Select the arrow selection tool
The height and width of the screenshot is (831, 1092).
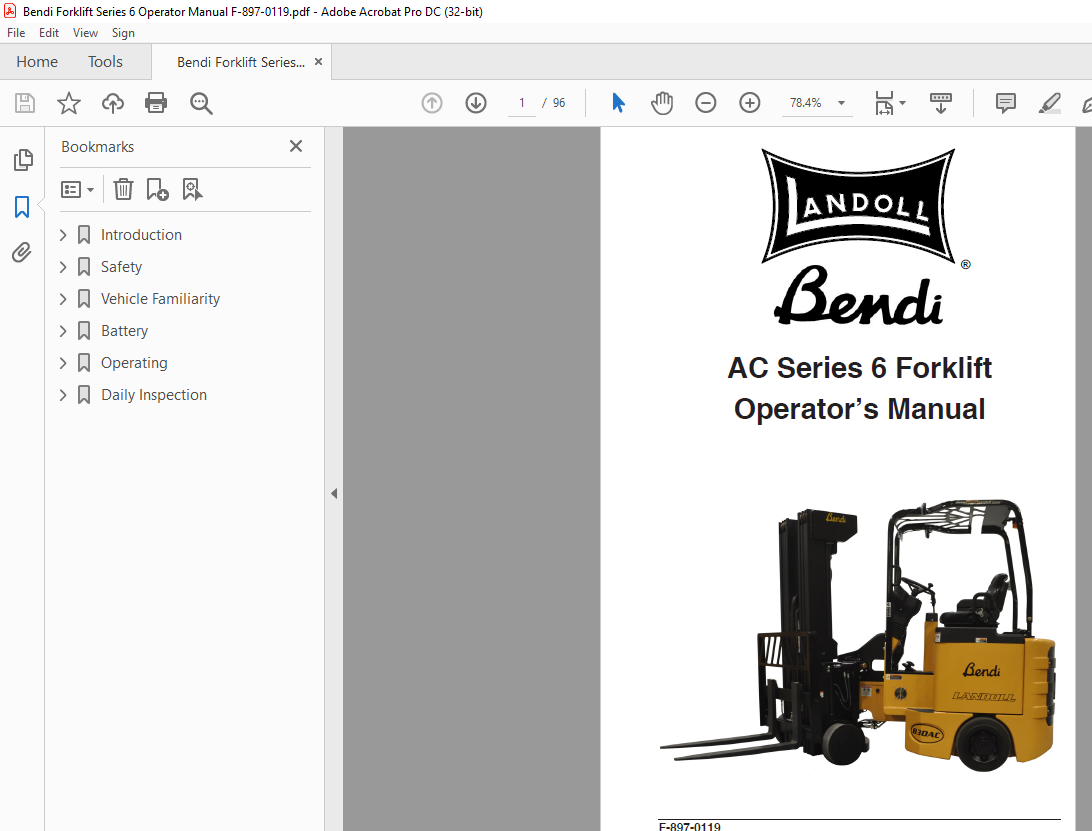[618, 103]
